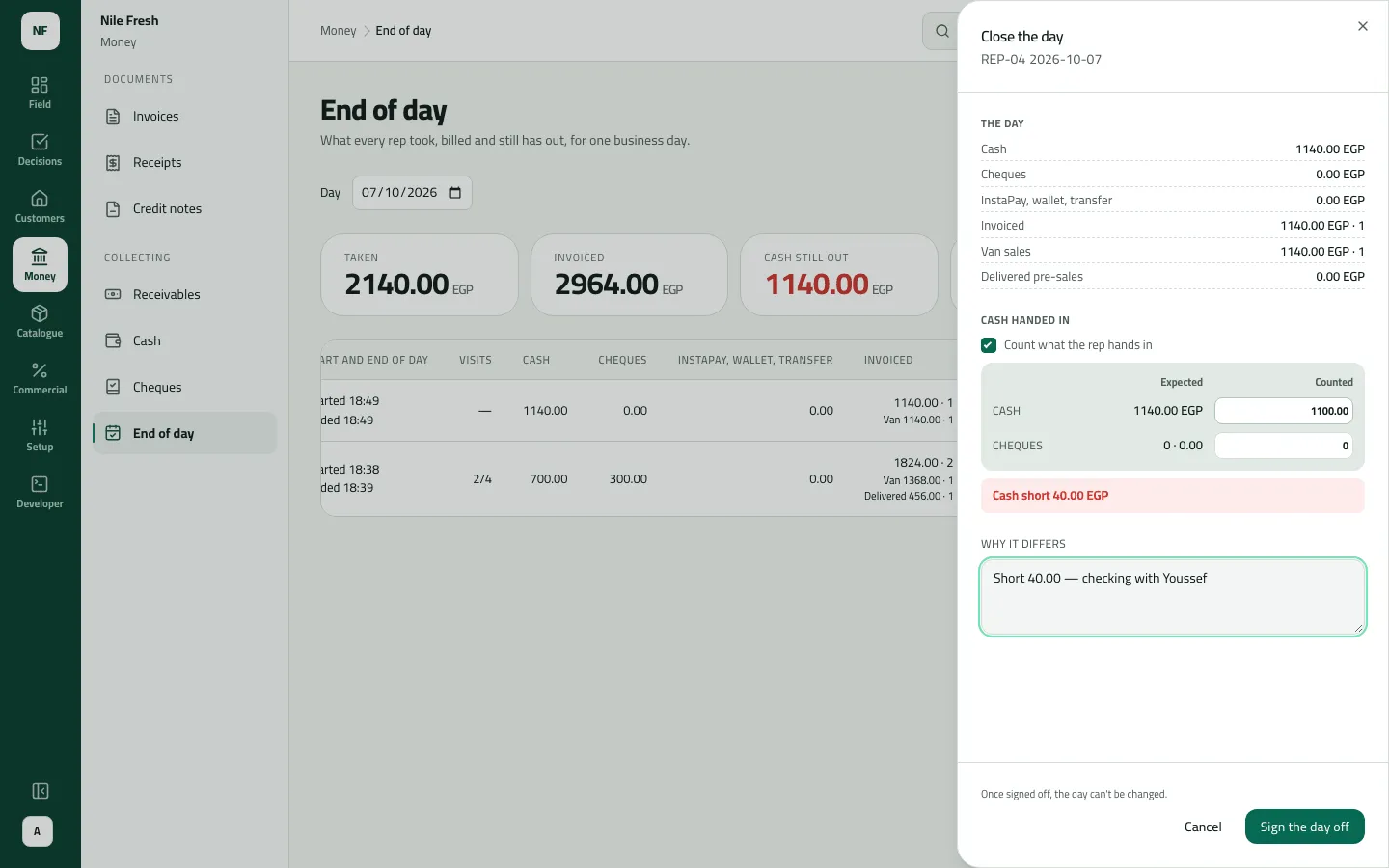Click the 300.00 cheques cell

628,479
